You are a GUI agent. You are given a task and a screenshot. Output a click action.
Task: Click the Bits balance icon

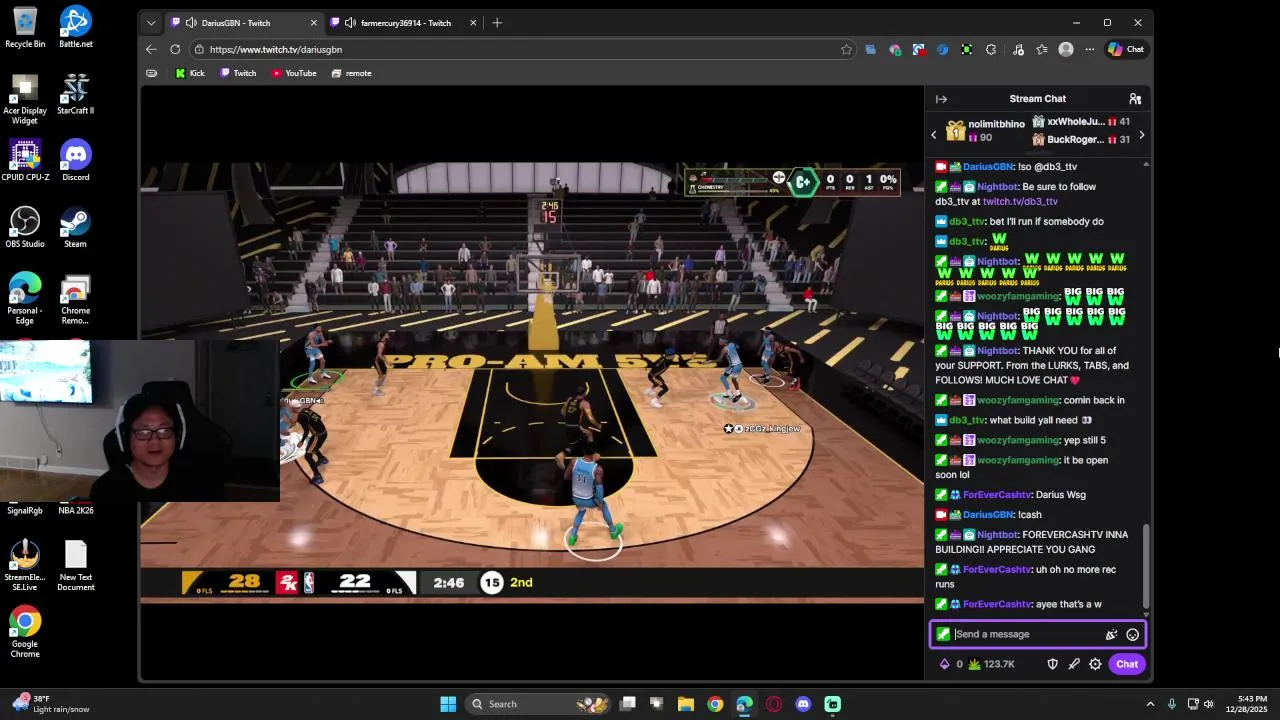point(944,664)
